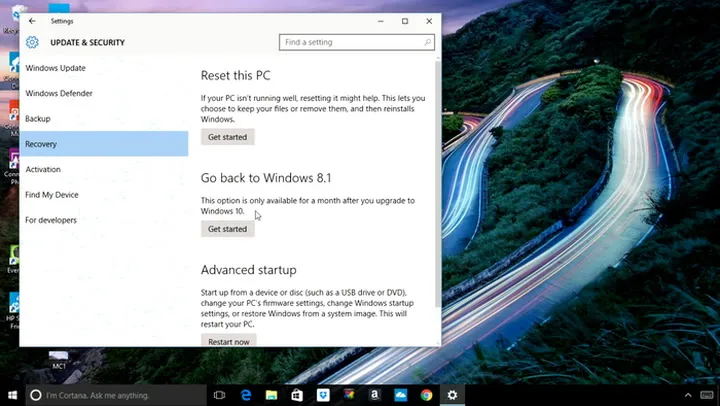The image size is (720, 406).
Task: Open the colorful photos app on the taskbar
Action: (x=349, y=395)
